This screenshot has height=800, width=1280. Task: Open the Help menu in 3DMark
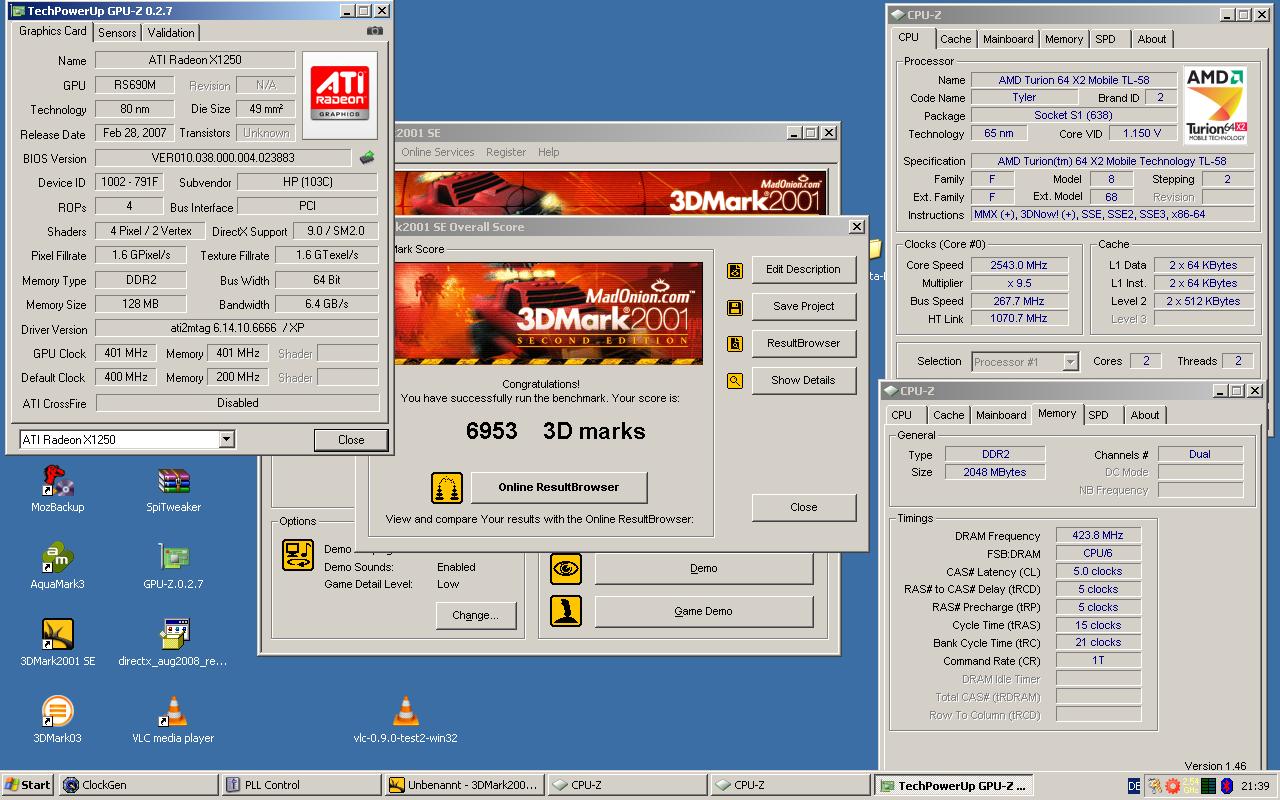548,152
